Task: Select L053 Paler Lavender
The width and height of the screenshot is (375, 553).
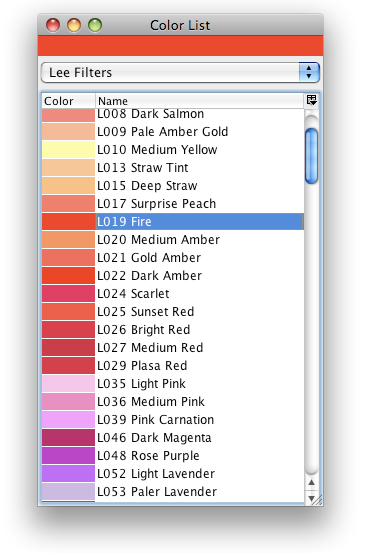Action: (173, 491)
